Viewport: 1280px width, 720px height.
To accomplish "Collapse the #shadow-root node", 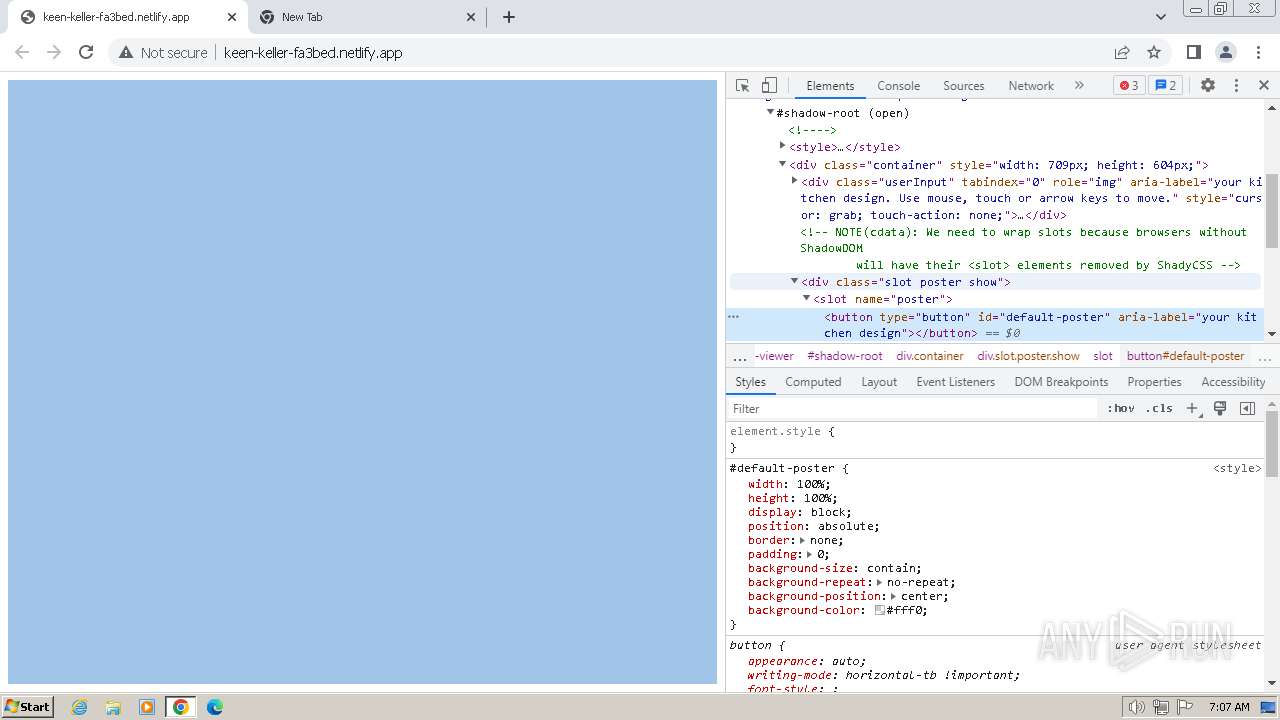I will [770, 113].
